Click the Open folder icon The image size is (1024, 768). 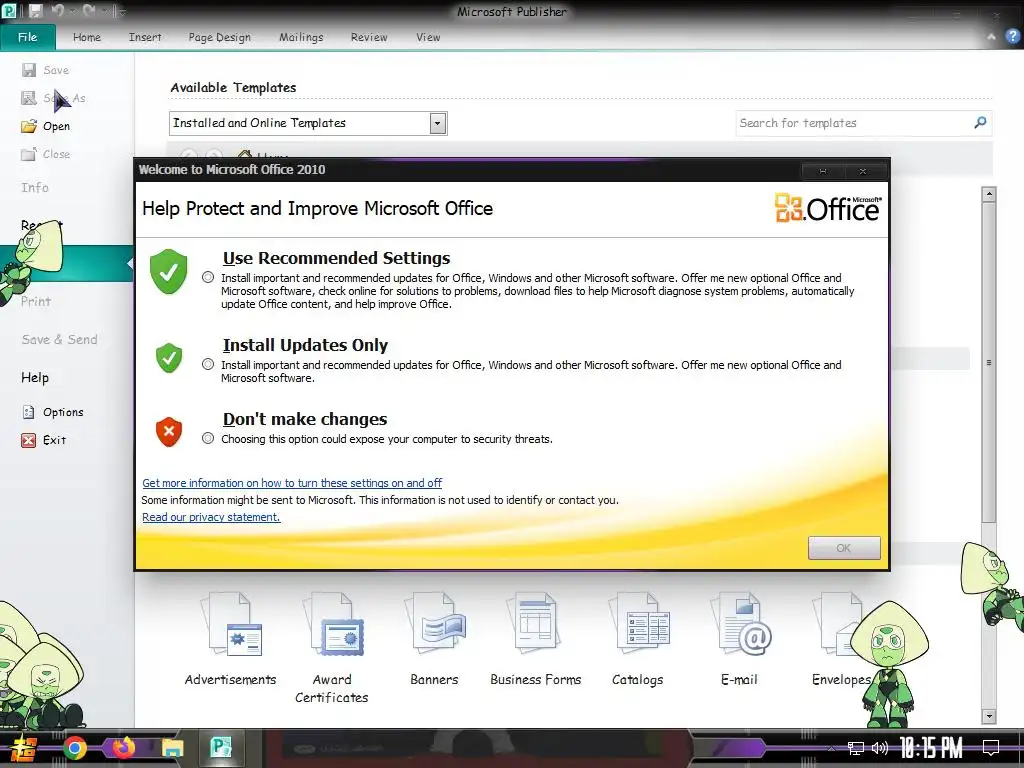pyautogui.click(x=28, y=126)
